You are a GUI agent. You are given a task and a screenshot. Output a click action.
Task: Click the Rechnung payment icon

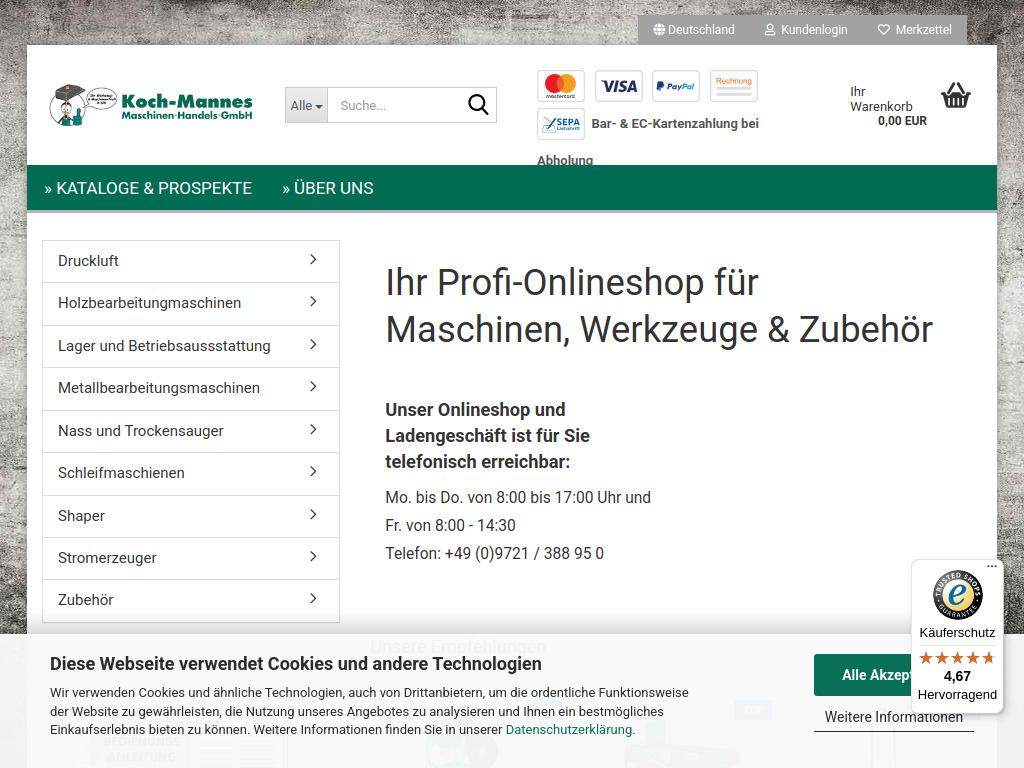(733, 86)
